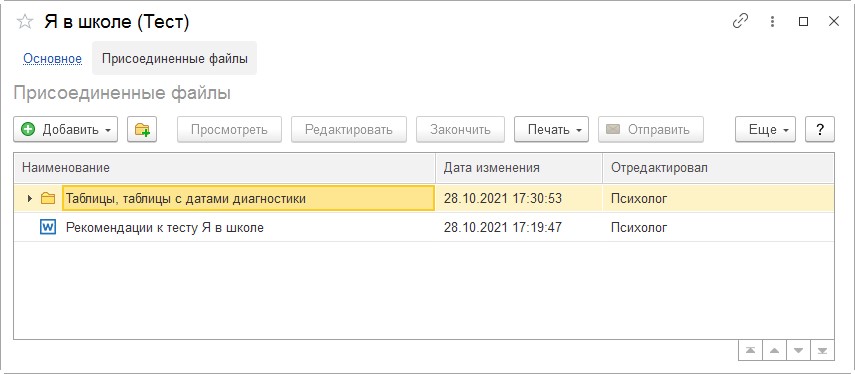Screen dimensions: 855x374
Task: Click the yellow folder icon in first row
Action: click(x=48, y=199)
